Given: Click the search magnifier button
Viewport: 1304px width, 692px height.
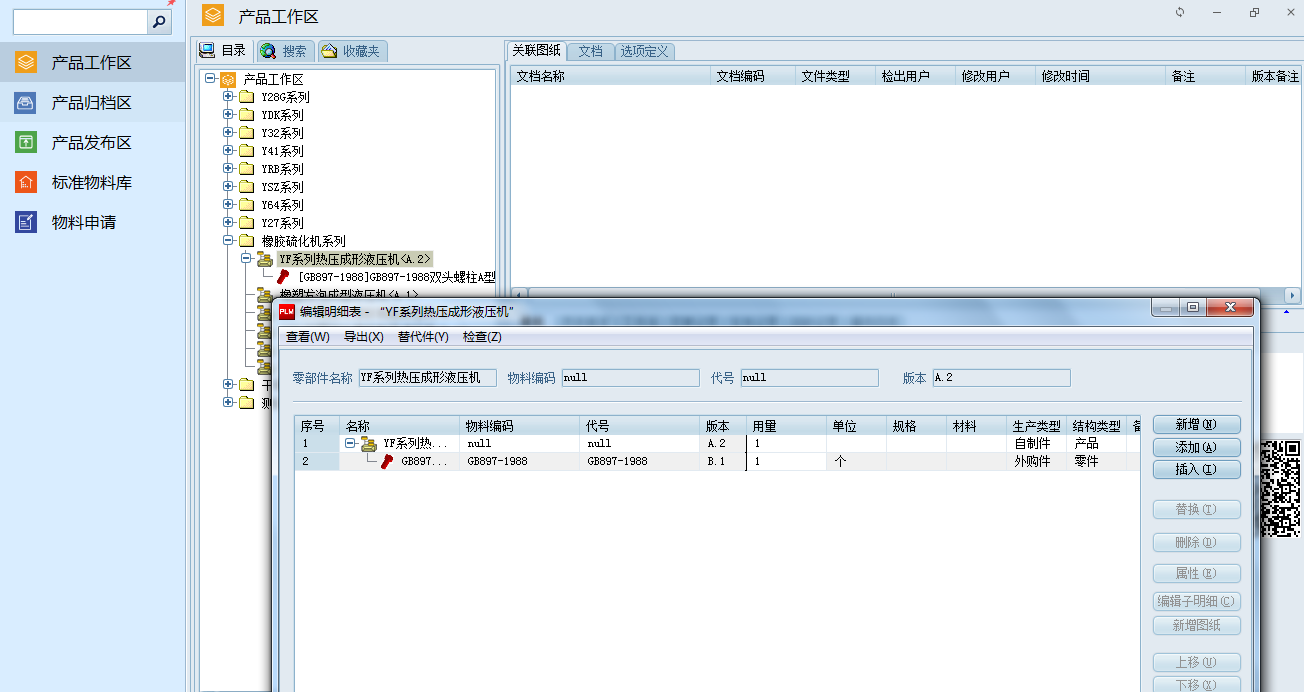Looking at the screenshot, I should click(159, 21).
